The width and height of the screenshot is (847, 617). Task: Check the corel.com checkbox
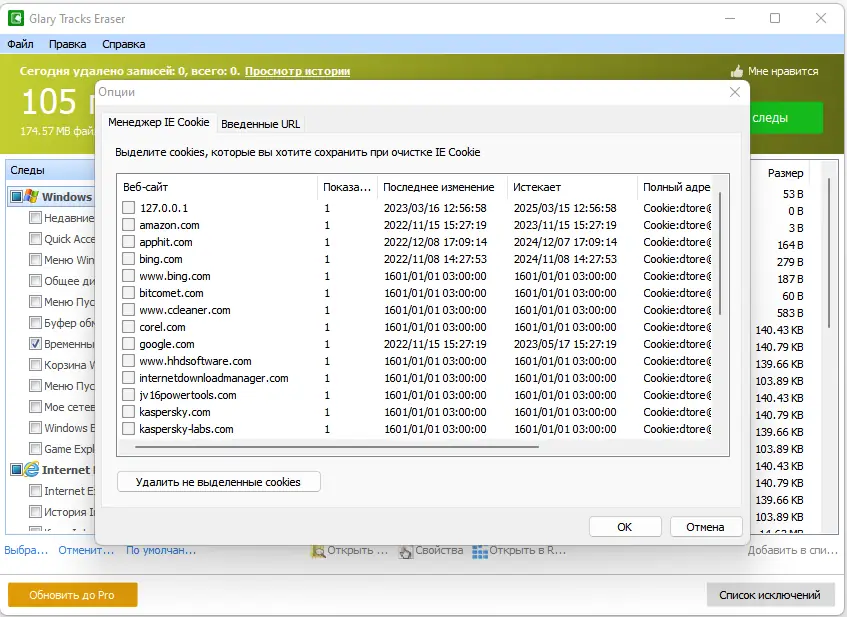pyautogui.click(x=129, y=327)
